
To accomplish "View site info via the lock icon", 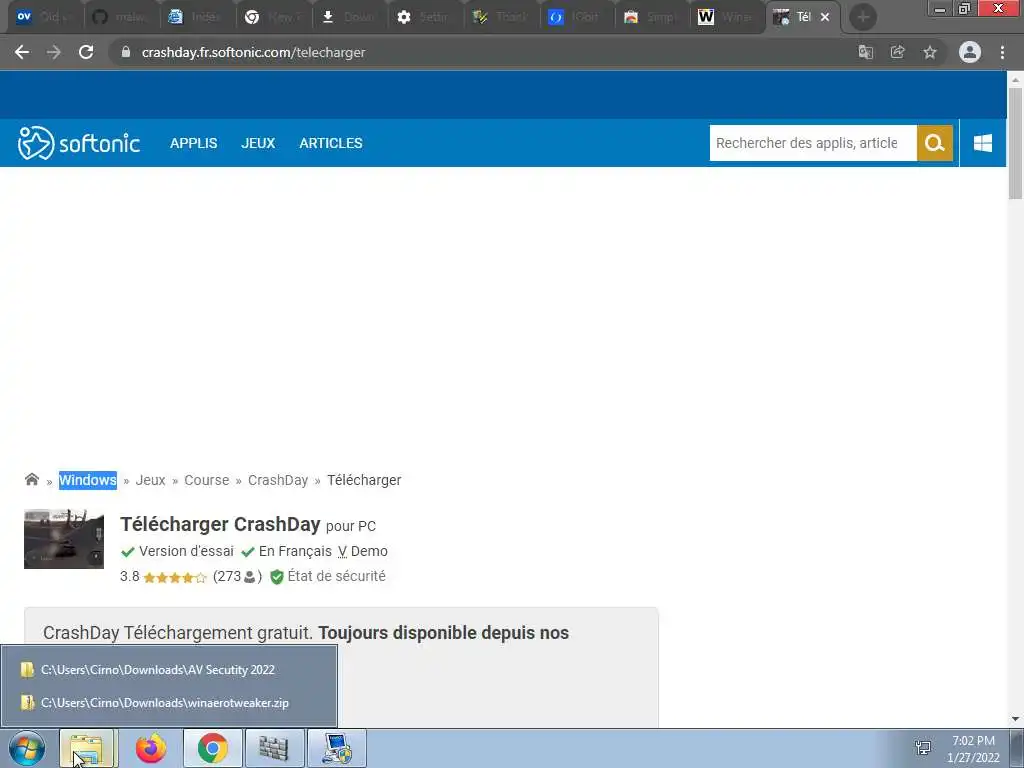I will click(126, 52).
